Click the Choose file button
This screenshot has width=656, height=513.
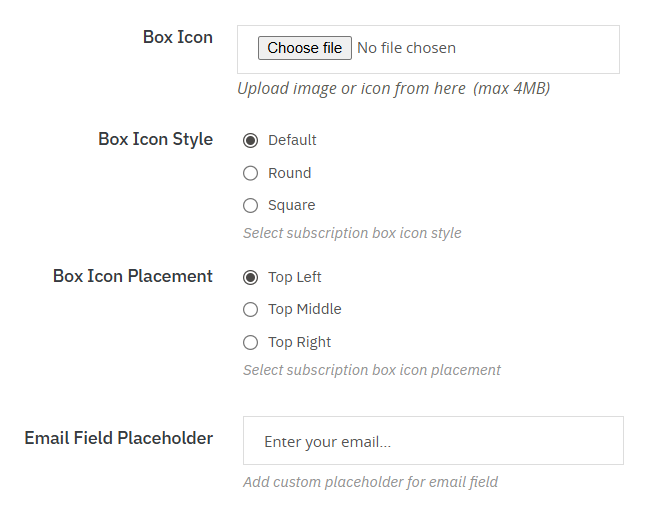(x=305, y=48)
